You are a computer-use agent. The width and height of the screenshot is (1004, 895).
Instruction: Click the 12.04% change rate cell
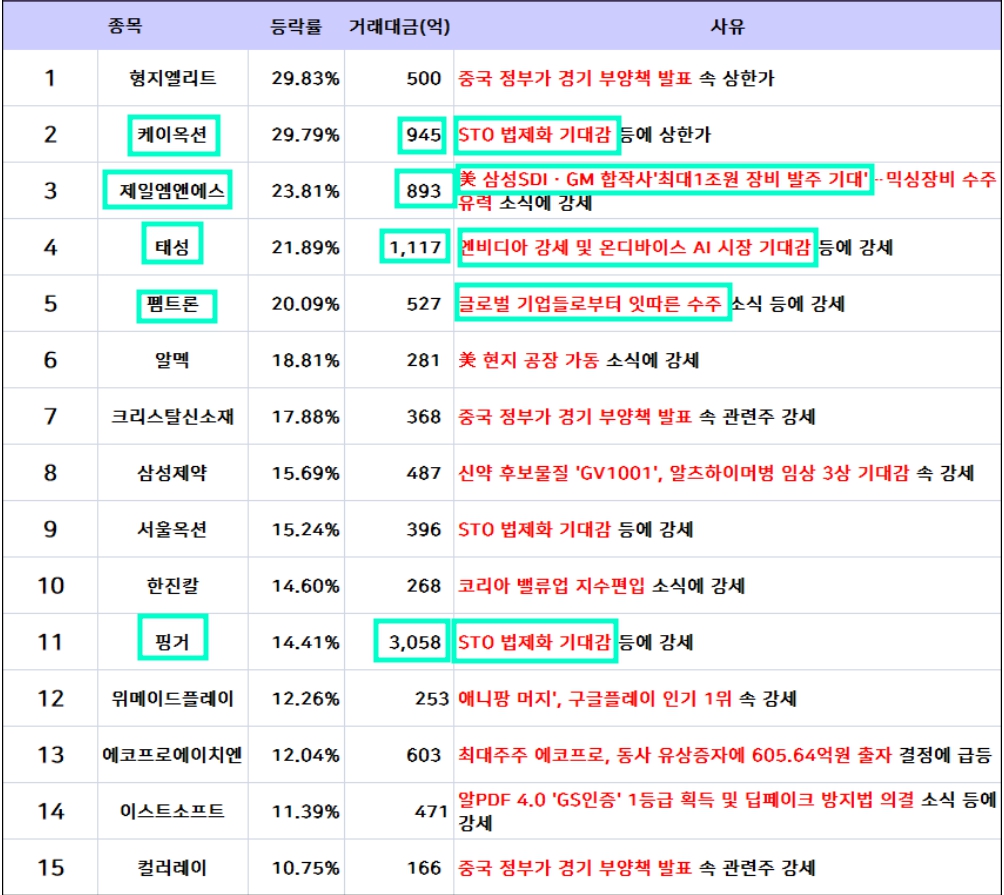305,755
